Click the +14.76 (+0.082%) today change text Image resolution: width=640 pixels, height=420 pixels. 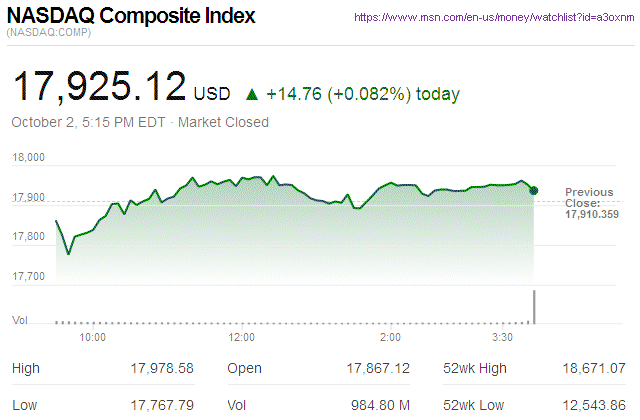tap(363, 95)
